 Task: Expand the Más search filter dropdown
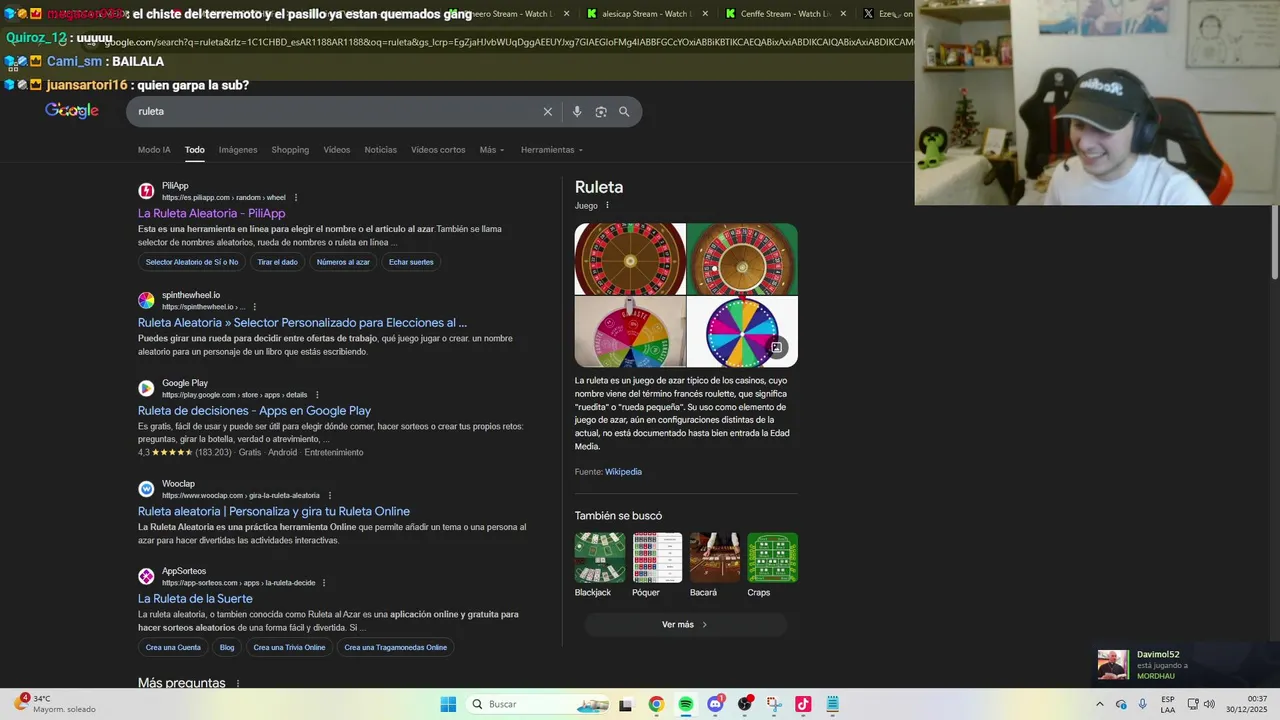click(x=492, y=150)
